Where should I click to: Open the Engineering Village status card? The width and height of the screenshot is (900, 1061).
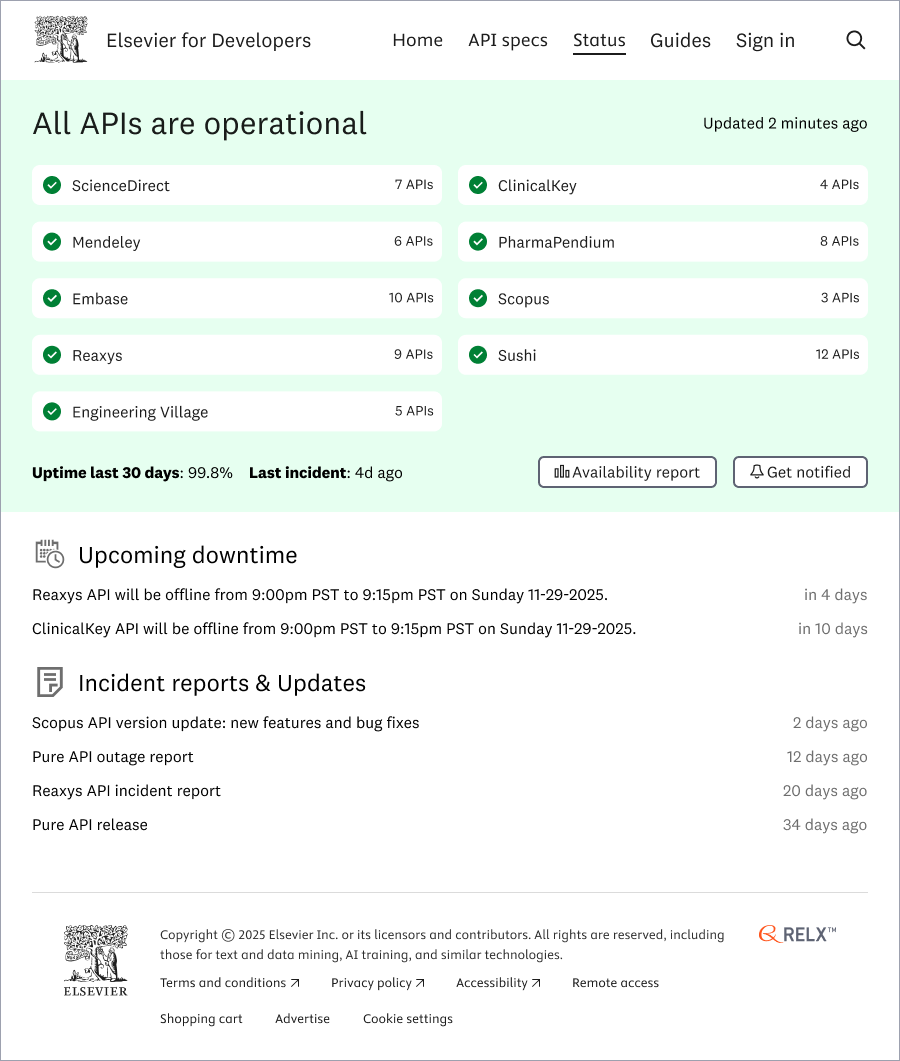[237, 411]
